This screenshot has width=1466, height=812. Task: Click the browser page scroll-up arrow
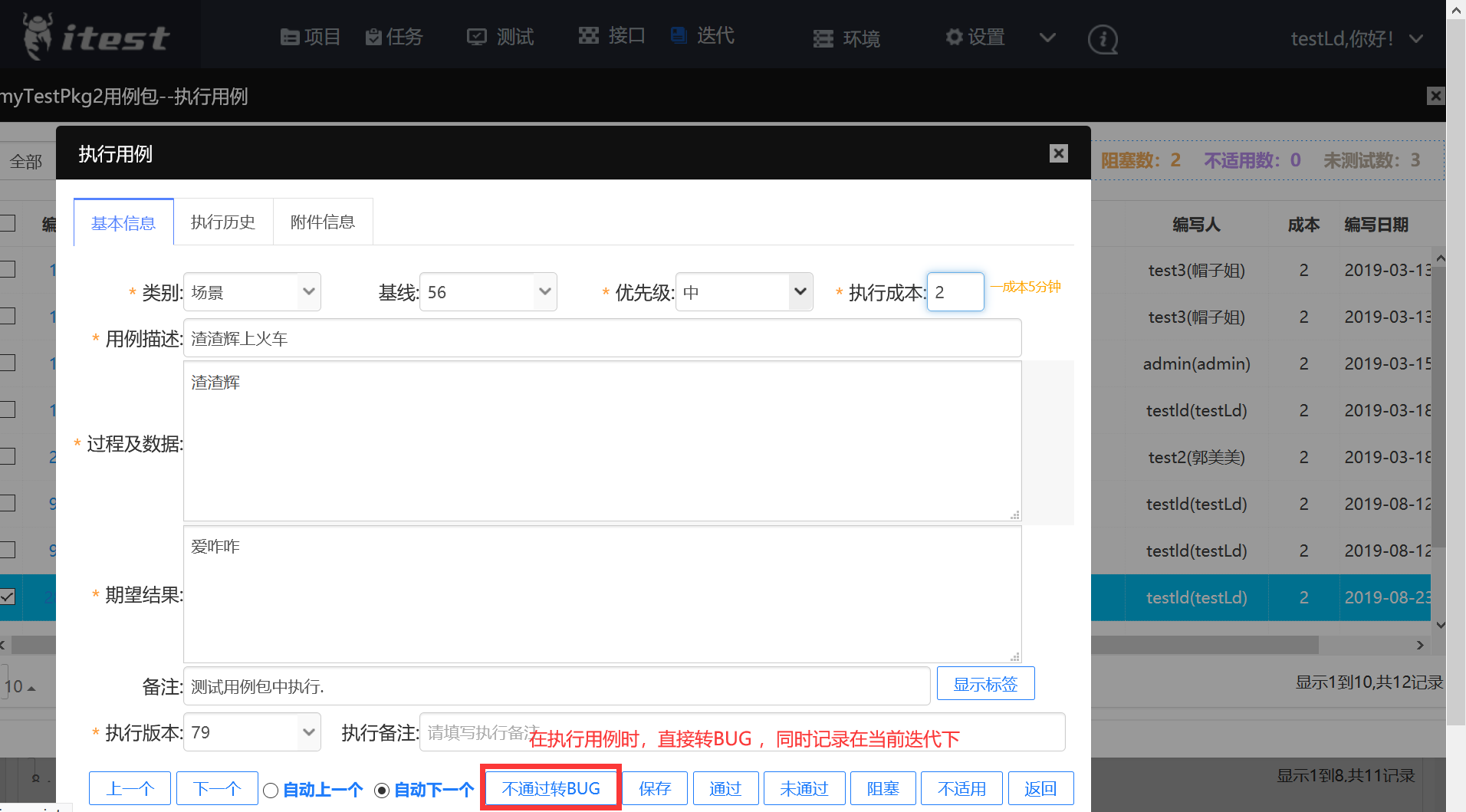coord(1456,9)
